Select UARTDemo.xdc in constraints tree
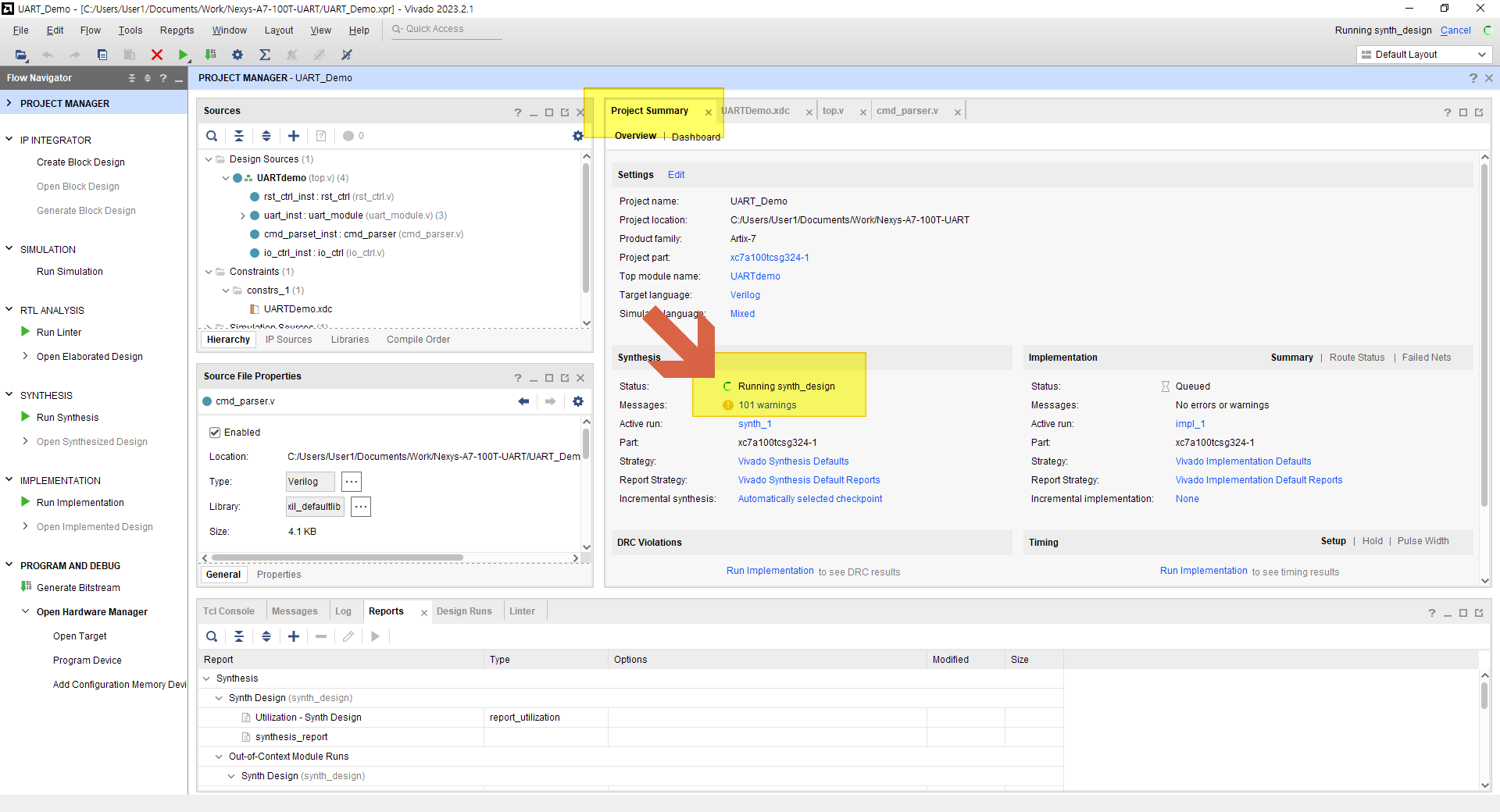This screenshot has width=1500, height=812. point(298,309)
